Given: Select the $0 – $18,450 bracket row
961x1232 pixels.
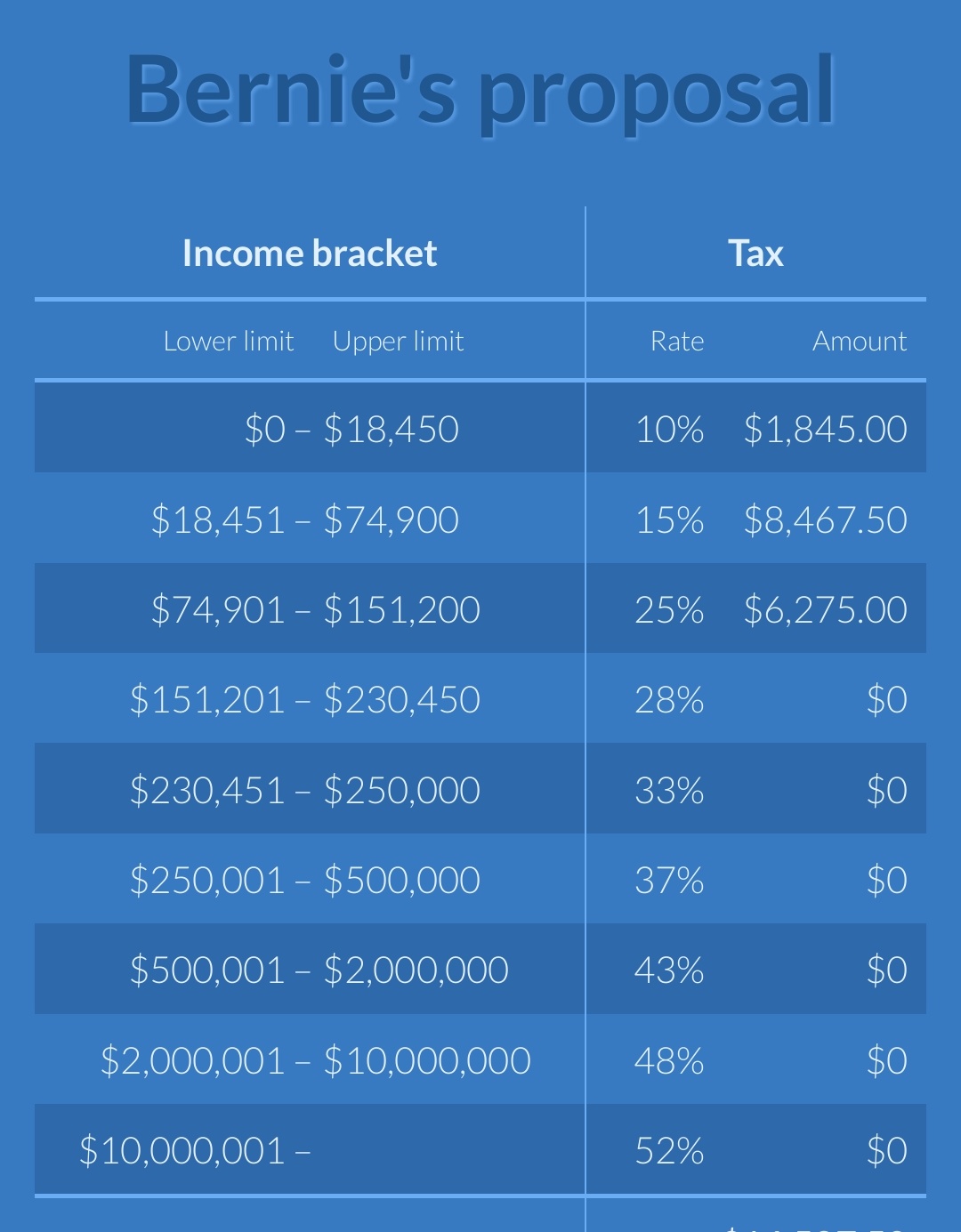Looking at the screenshot, I should [x=351, y=430].
